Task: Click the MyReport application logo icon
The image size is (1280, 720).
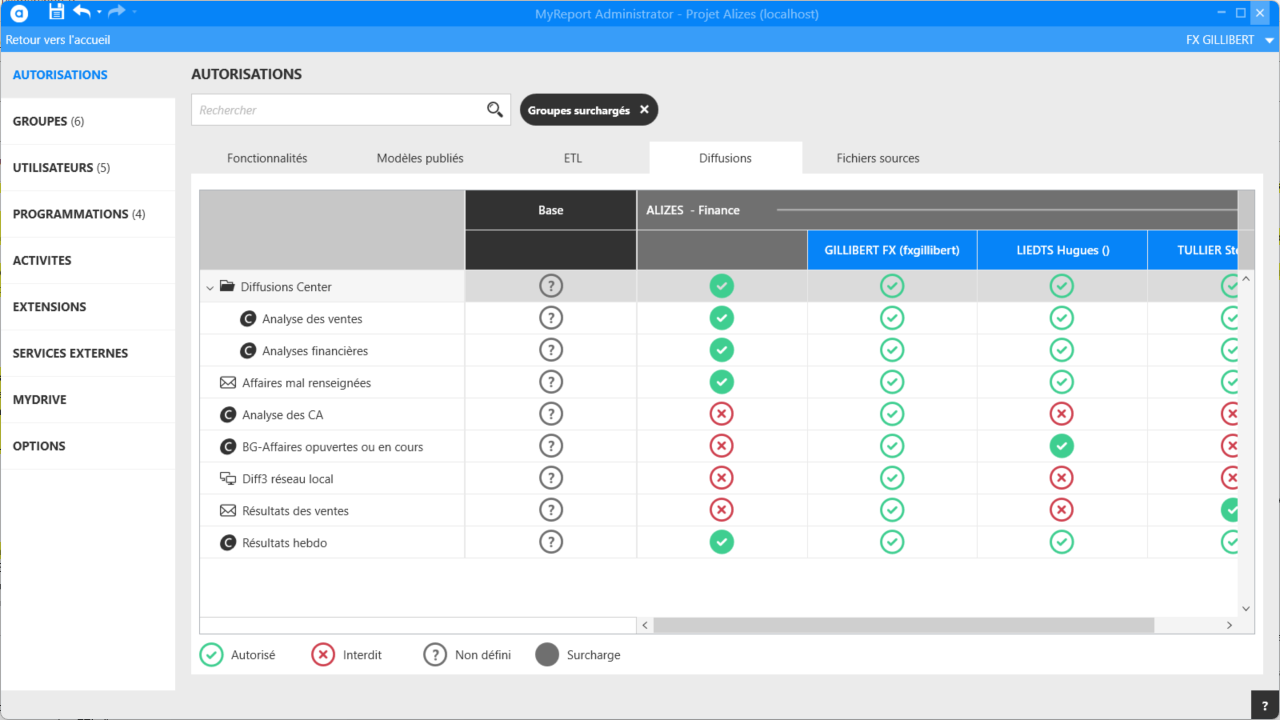Action: click(x=18, y=13)
